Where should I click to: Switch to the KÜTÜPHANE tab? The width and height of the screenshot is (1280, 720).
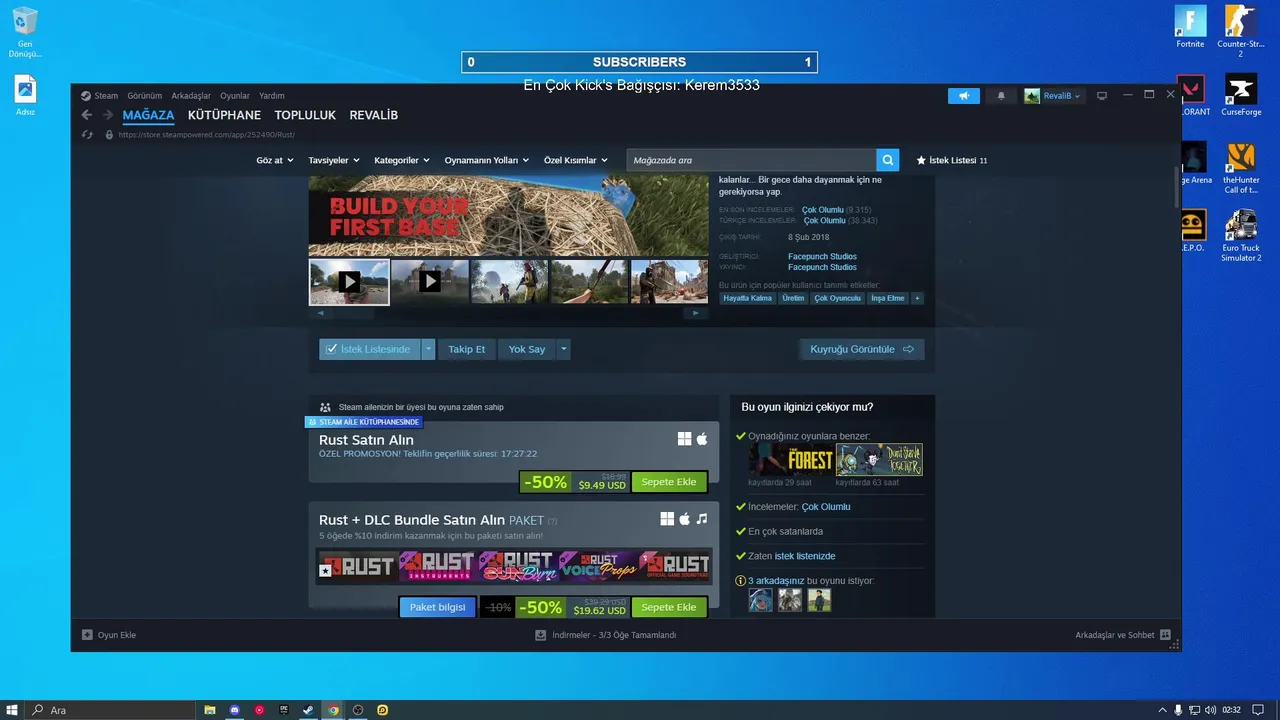click(x=224, y=115)
